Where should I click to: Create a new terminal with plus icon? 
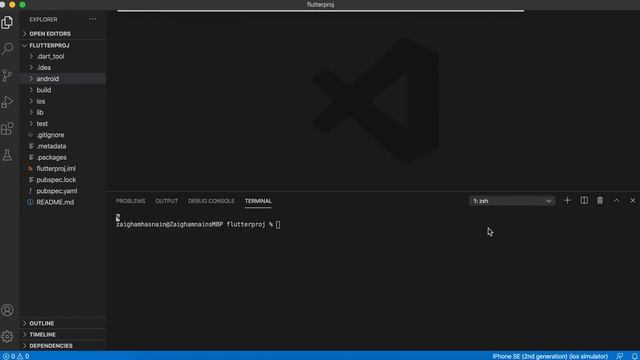(567, 200)
